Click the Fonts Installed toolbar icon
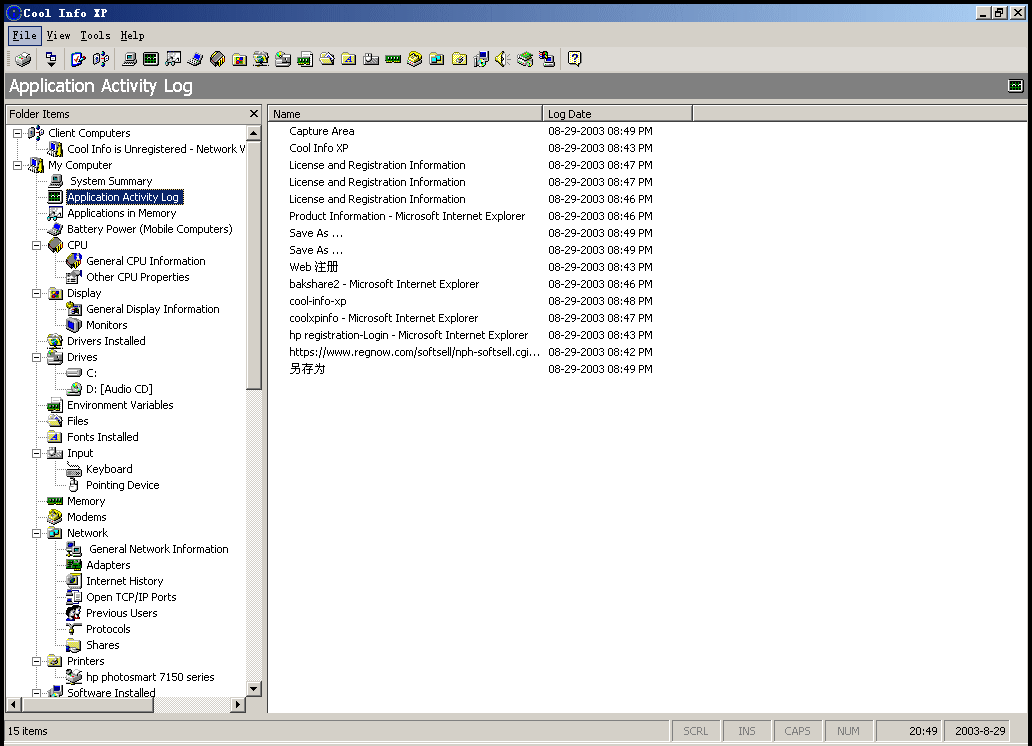1032x746 pixels. 349,59
